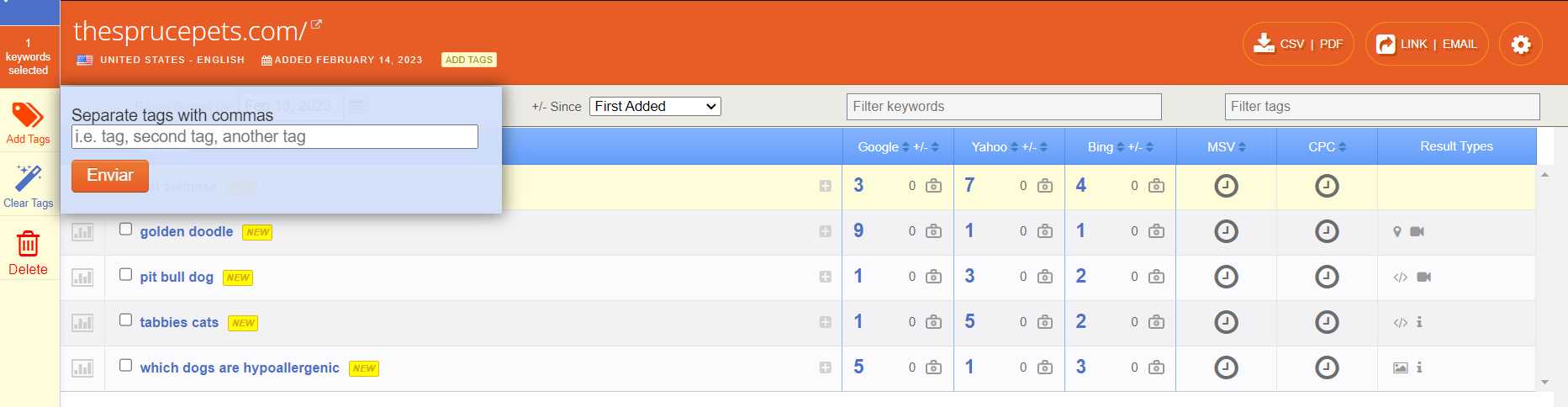Viewport: 1568px width, 407px height.
Task: Click Bing snapshot camera for which dogs are hypoallergenic
Action: pyautogui.click(x=1157, y=367)
